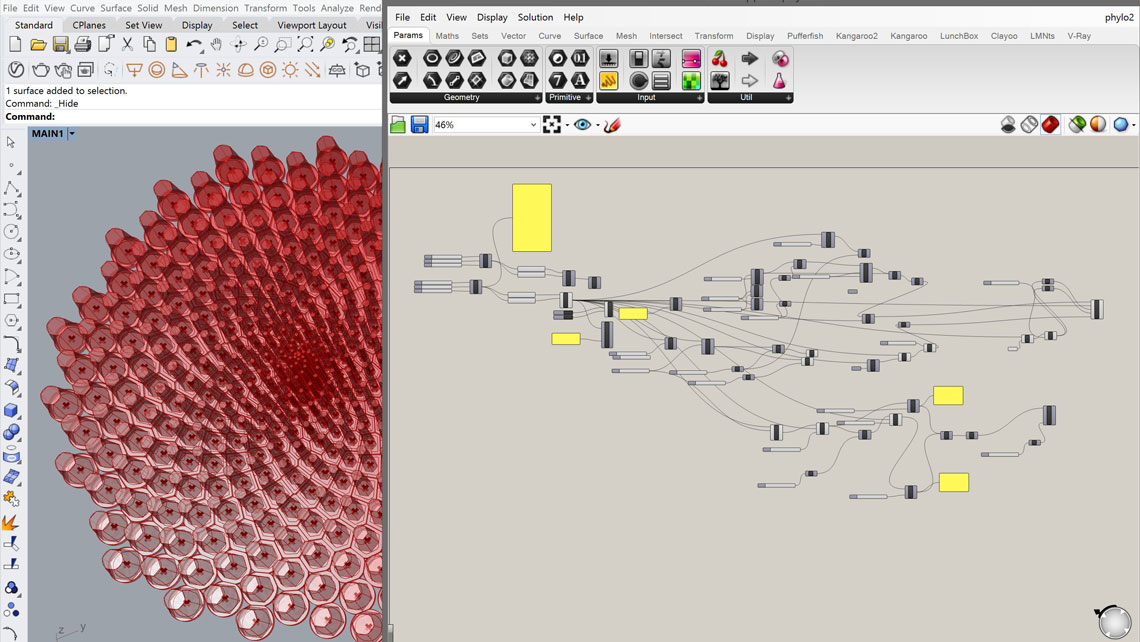Viewport: 1140px width, 642px height.
Task: Expand the Util panel components
Action: click(x=788, y=97)
